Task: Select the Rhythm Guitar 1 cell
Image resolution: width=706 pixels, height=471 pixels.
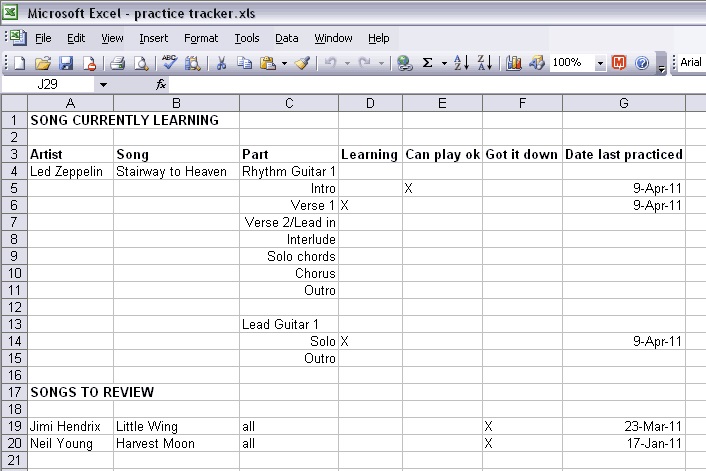Action: pos(289,171)
